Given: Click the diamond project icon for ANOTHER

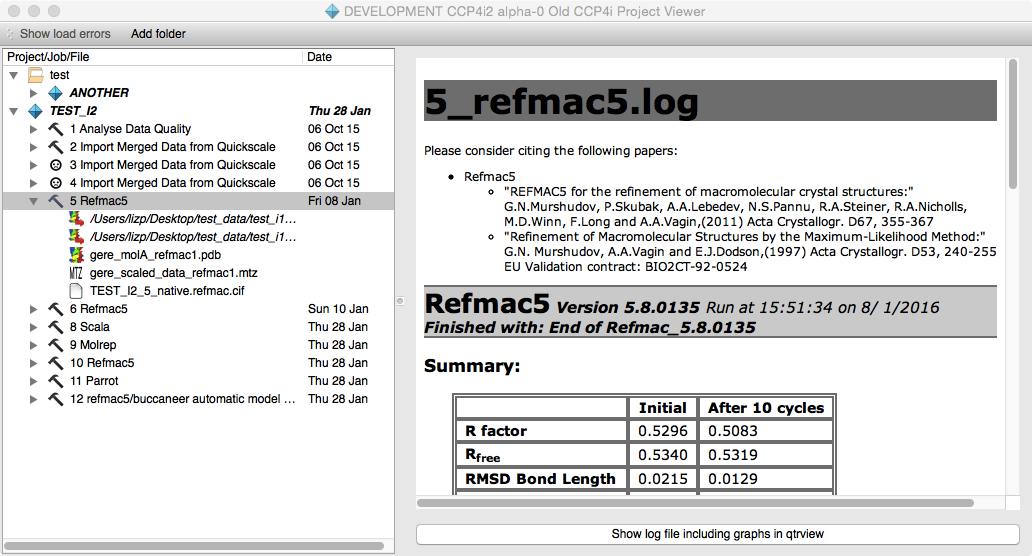Looking at the screenshot, I should (x=57, y=93).
